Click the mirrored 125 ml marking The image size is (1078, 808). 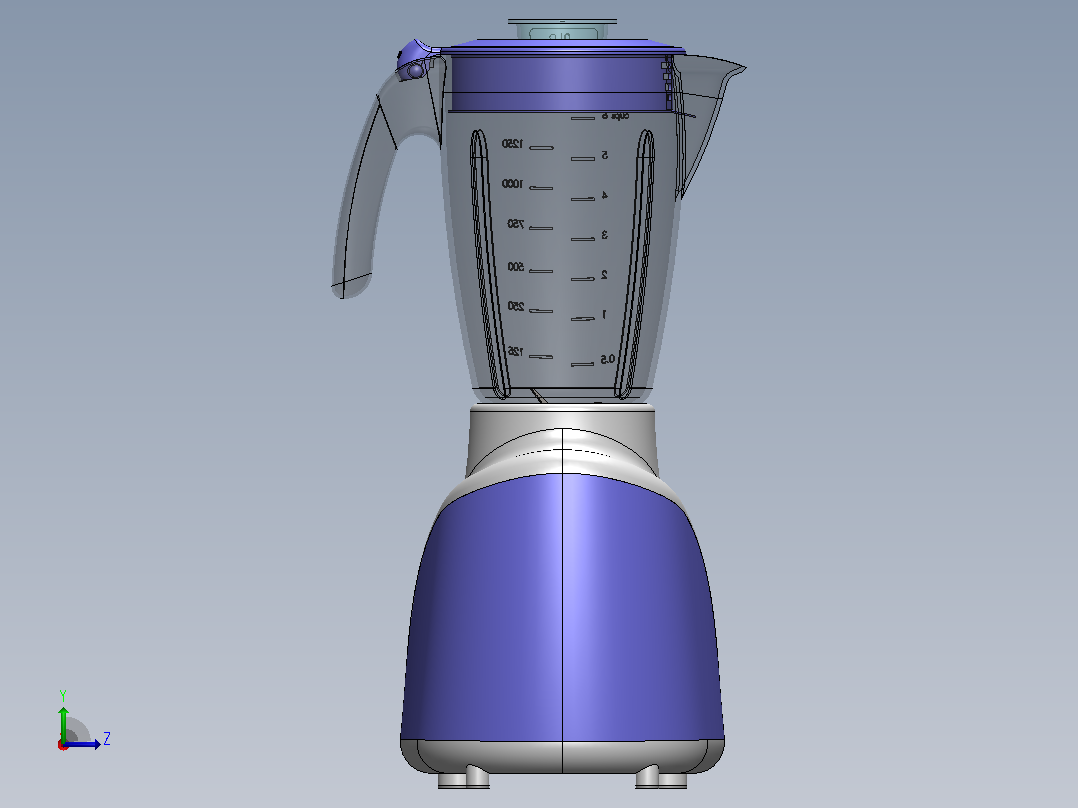(516, 351)
